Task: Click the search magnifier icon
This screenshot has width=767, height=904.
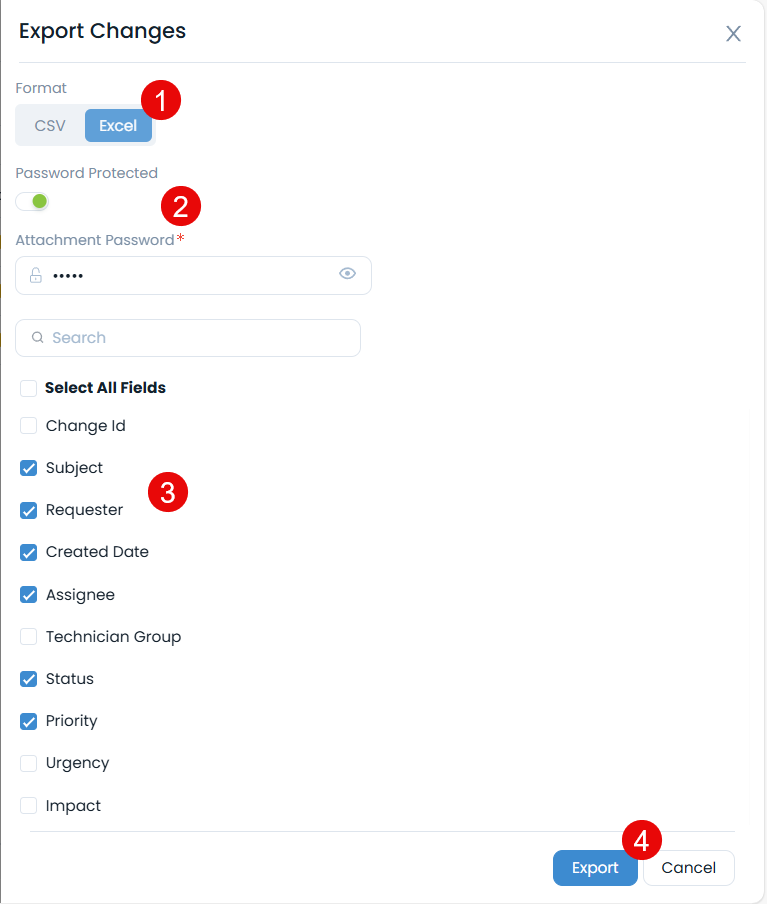Action: pos(38,338)
